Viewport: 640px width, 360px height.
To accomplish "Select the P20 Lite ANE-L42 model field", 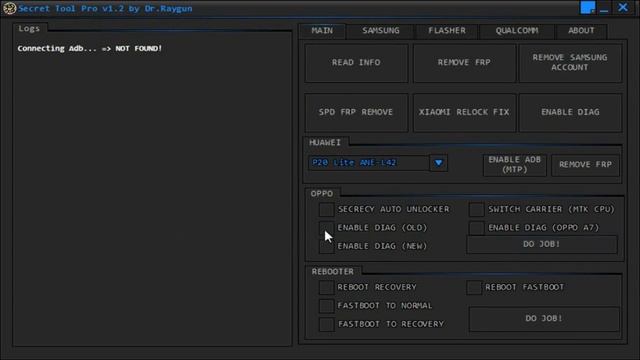I will pyautogui.click(x=369, y=163).
